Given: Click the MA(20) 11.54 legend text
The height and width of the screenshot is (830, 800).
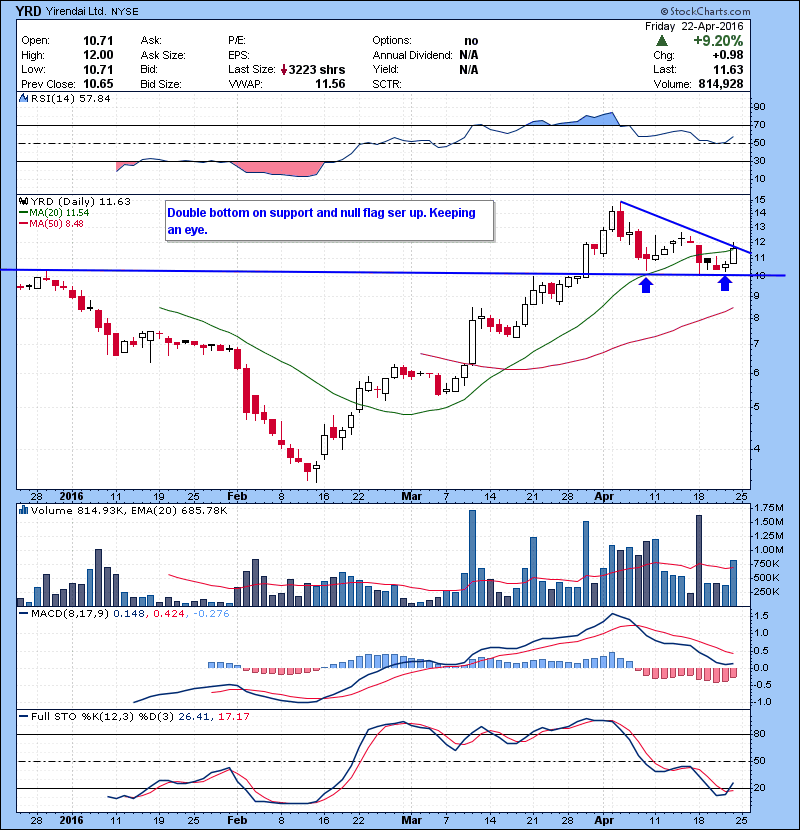Looking at the screenshot, I should [x=59, y=213].
